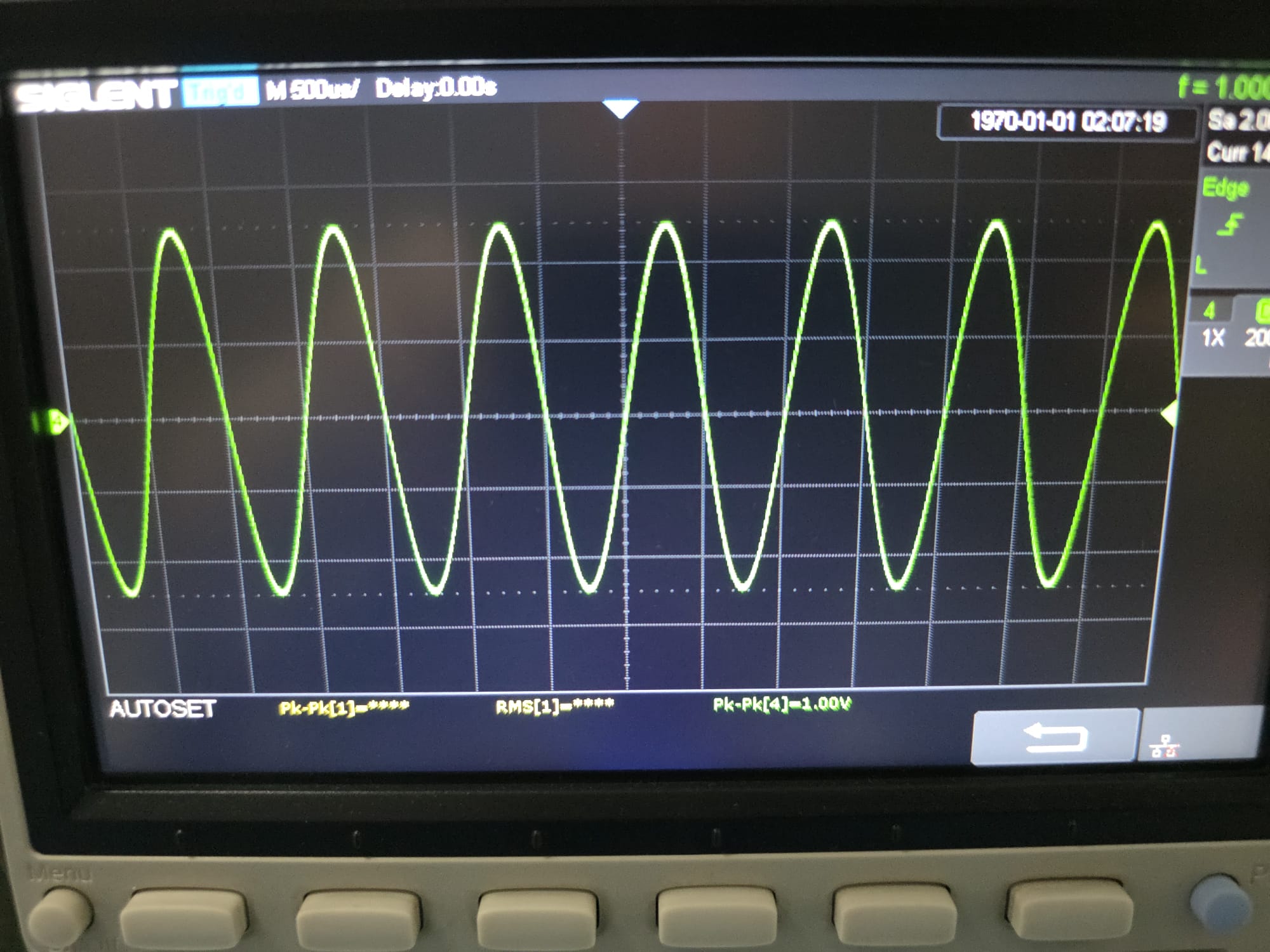
Task: Click the Pk-Pk[4]=1.00V measurement
Action: [x=782, y=704]
